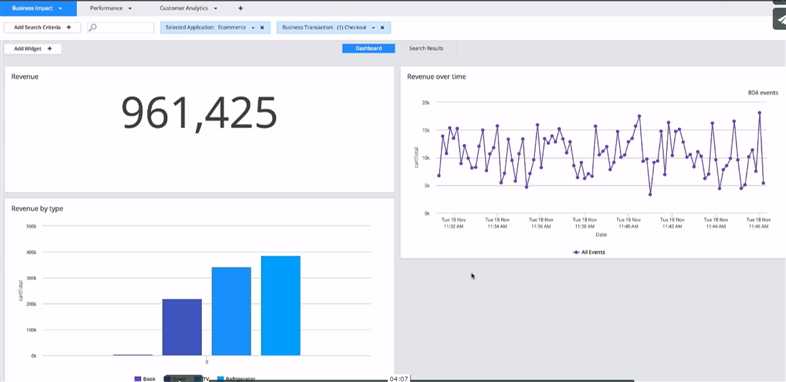Click the 04:07 video timestamp

pos(399,378)
